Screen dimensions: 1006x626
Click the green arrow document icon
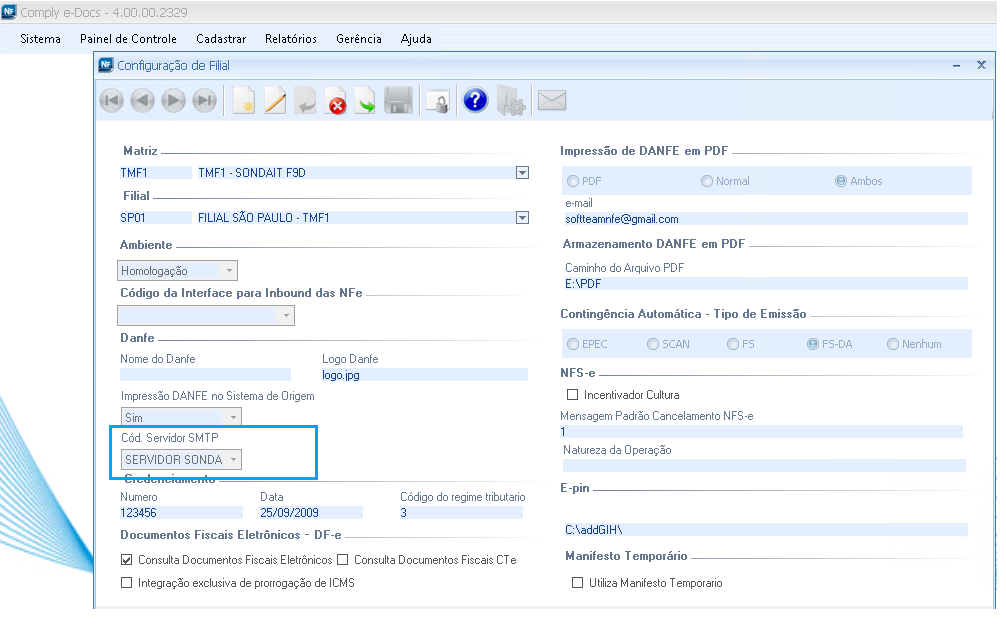pos(366,100)
